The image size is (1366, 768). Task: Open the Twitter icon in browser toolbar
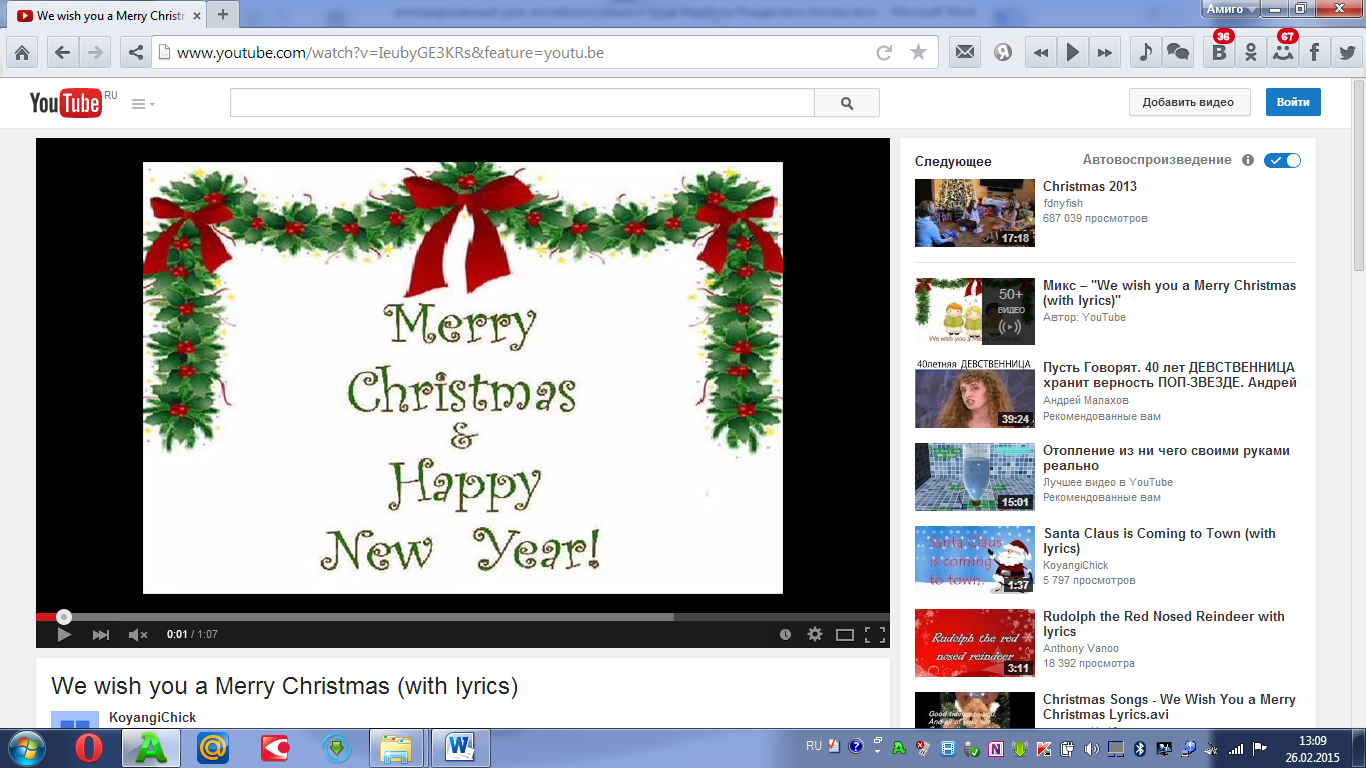(x=1346, y=53)
